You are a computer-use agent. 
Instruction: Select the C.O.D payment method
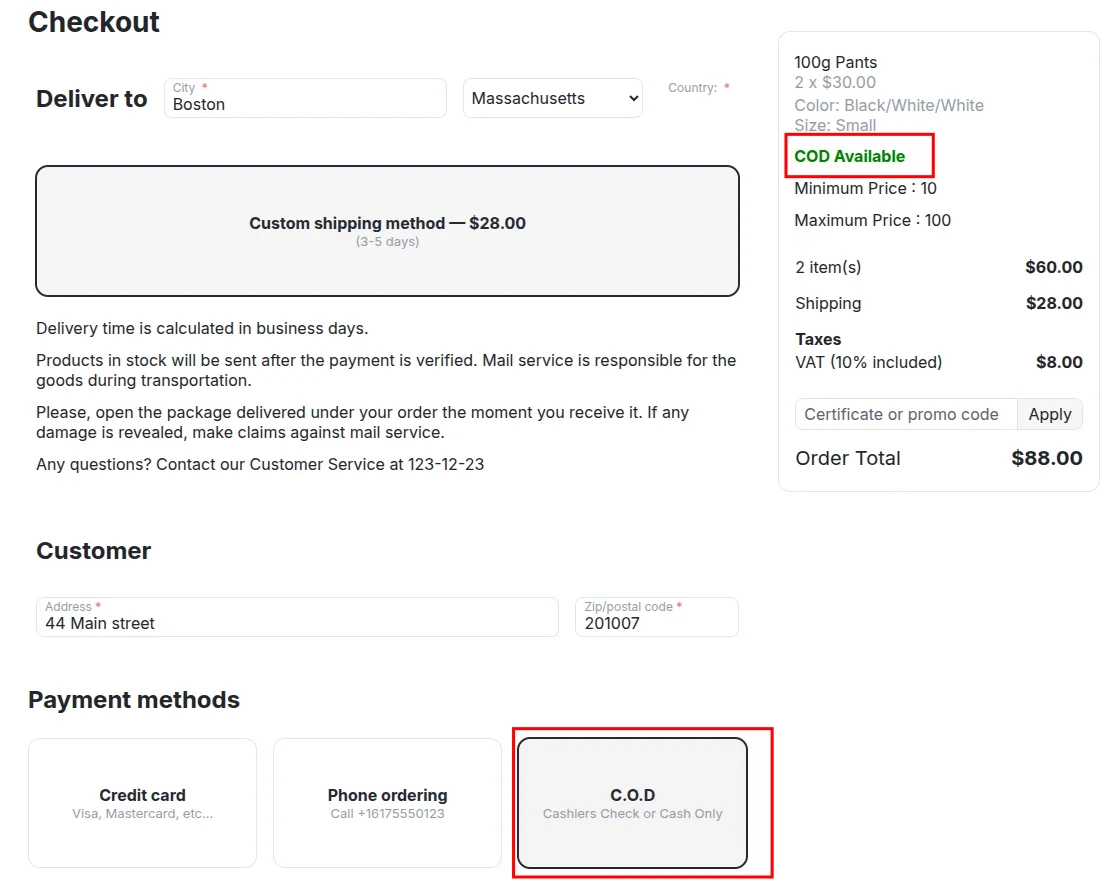[632, 803]
